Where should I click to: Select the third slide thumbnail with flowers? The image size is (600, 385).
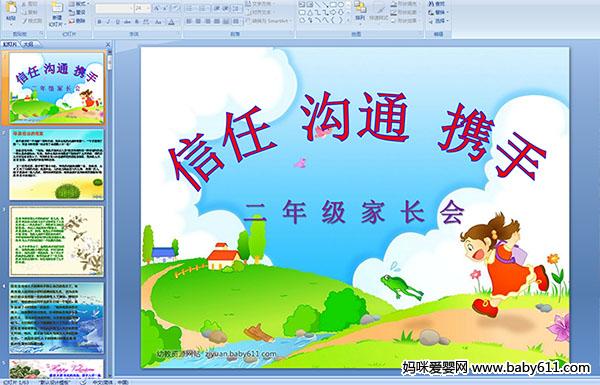coord(56,241)
